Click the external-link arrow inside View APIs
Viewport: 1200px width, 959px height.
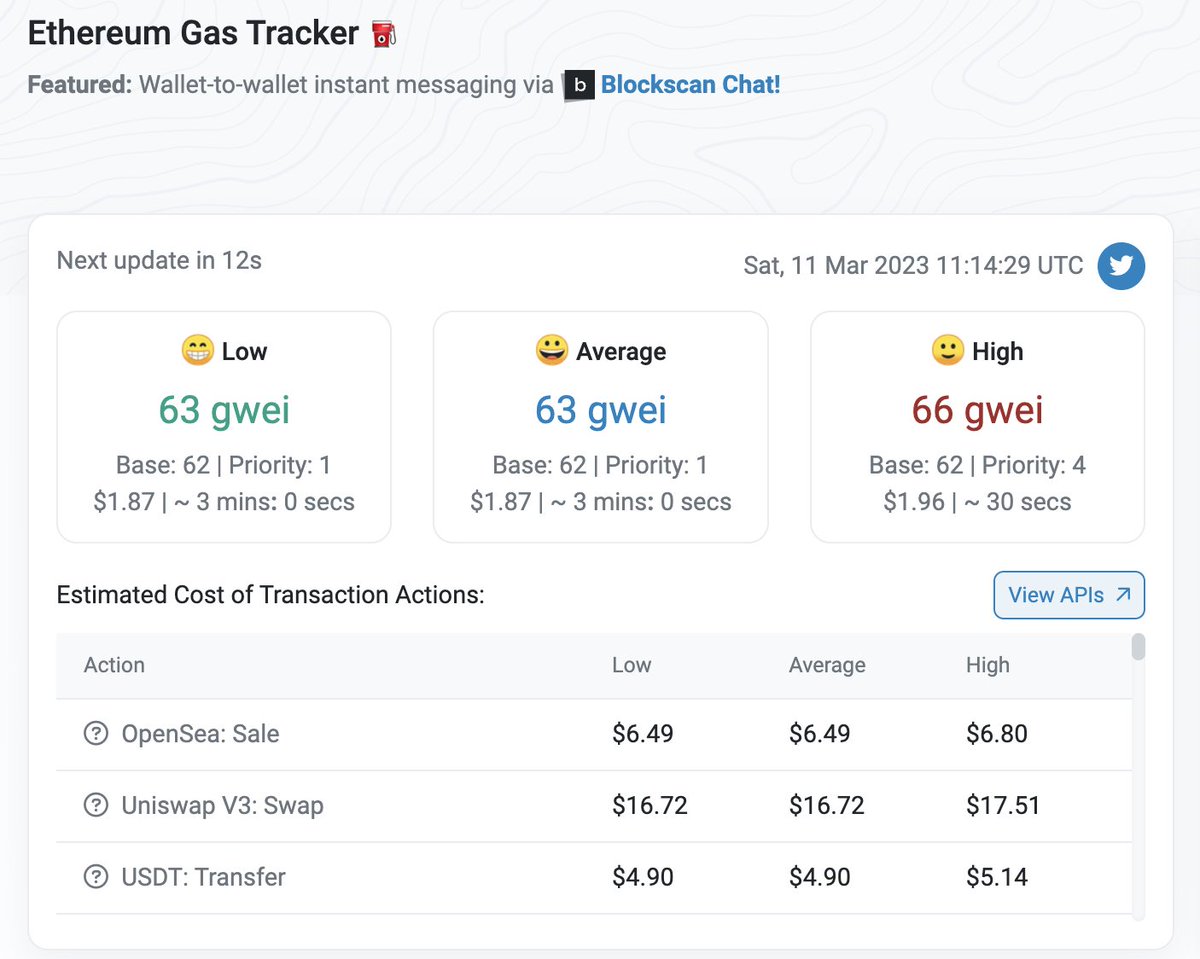pos(1125,595)
